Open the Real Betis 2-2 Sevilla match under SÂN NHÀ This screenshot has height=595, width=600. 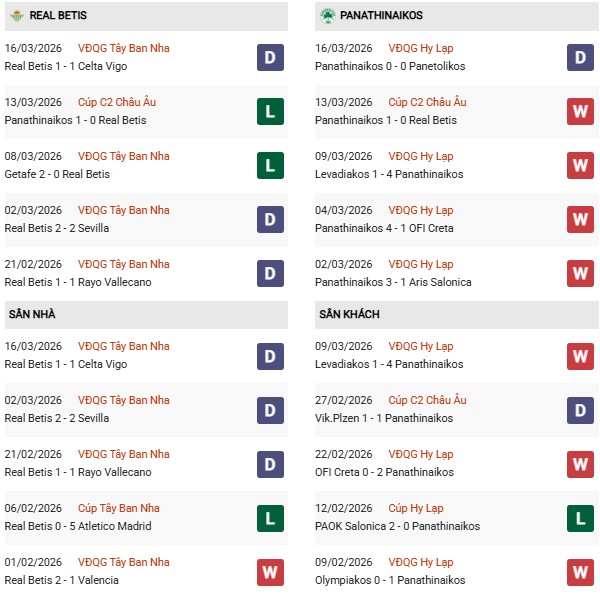click(57, 418)
